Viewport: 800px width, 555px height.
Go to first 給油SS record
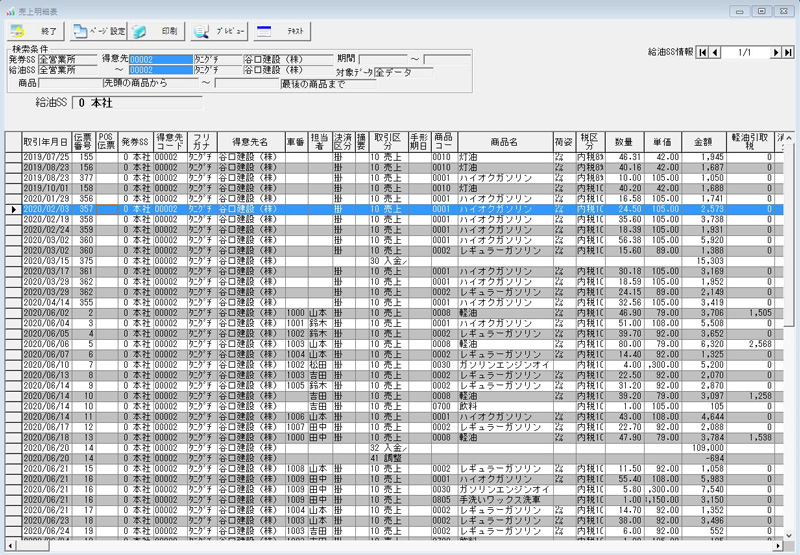pyautogui.click(x=703, y=52)
